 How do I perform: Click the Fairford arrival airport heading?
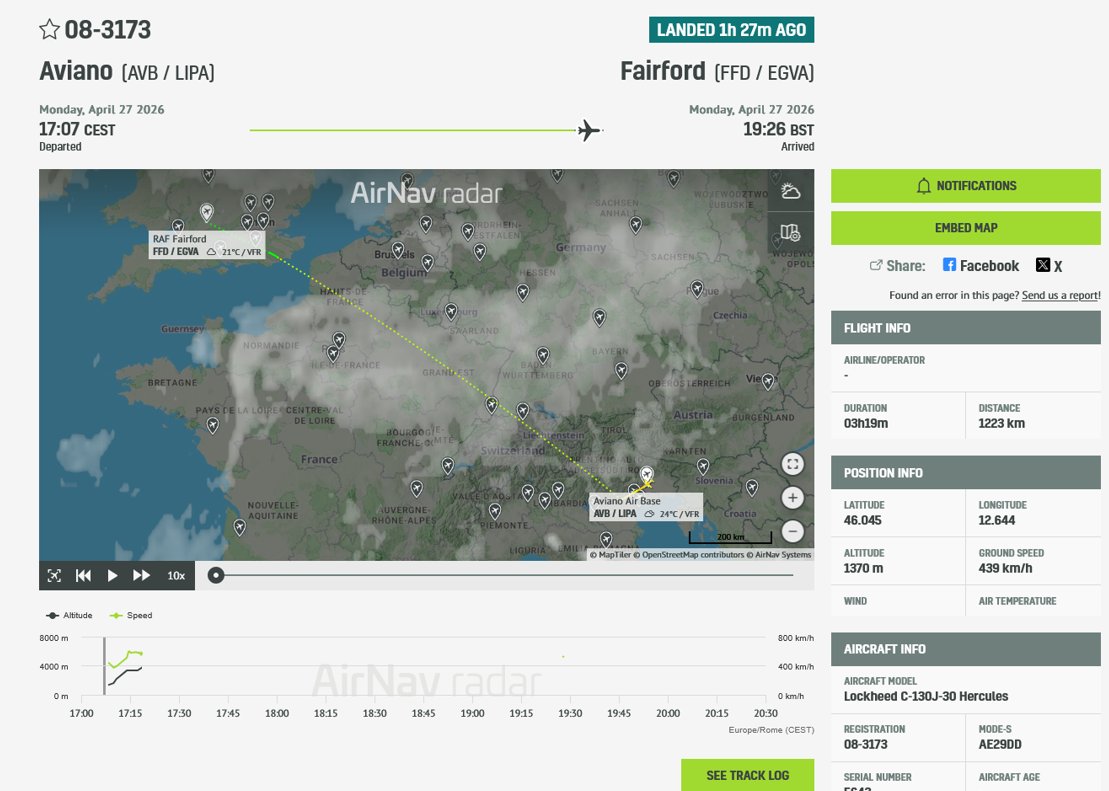click(717, 71)
